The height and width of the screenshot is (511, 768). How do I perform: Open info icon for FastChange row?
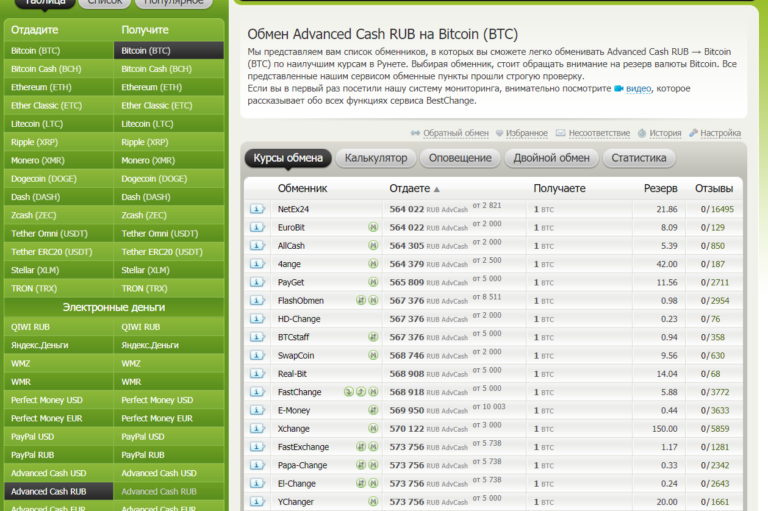(x=257, y=392)
